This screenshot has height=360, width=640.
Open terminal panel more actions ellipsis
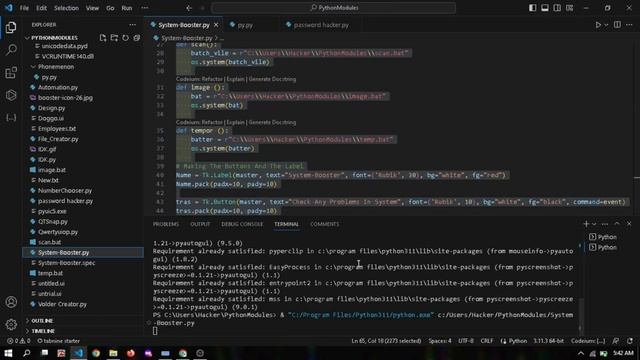tap(605, 224)
